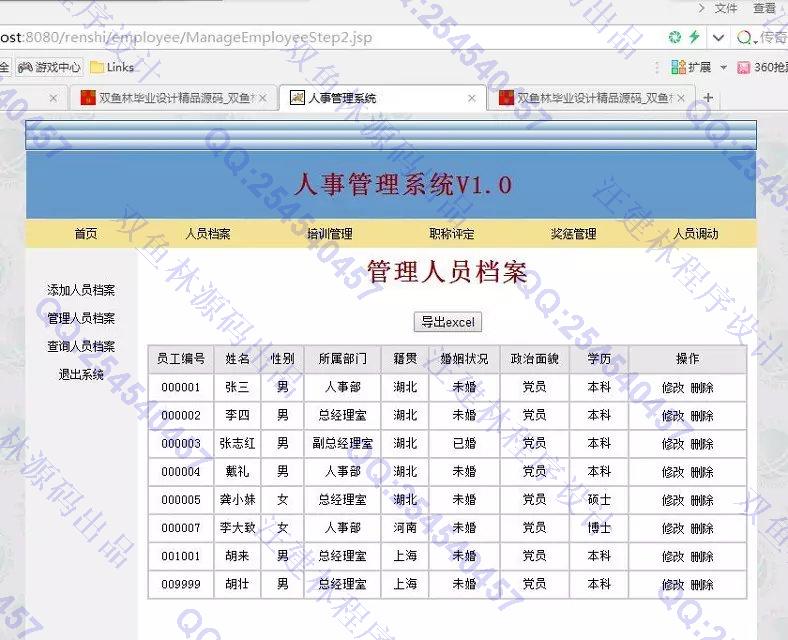The image size is (788, 640).
Task: Click the 婚姻状况 column header
Action: pyautogui.click(x=464, y=359)
